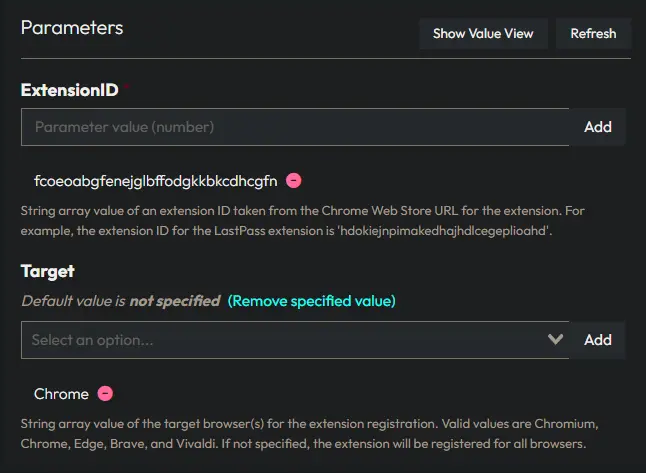This screenshot has width=646, height=473.
Task: Refresh the Parameters panel
Action: point(593,33)
